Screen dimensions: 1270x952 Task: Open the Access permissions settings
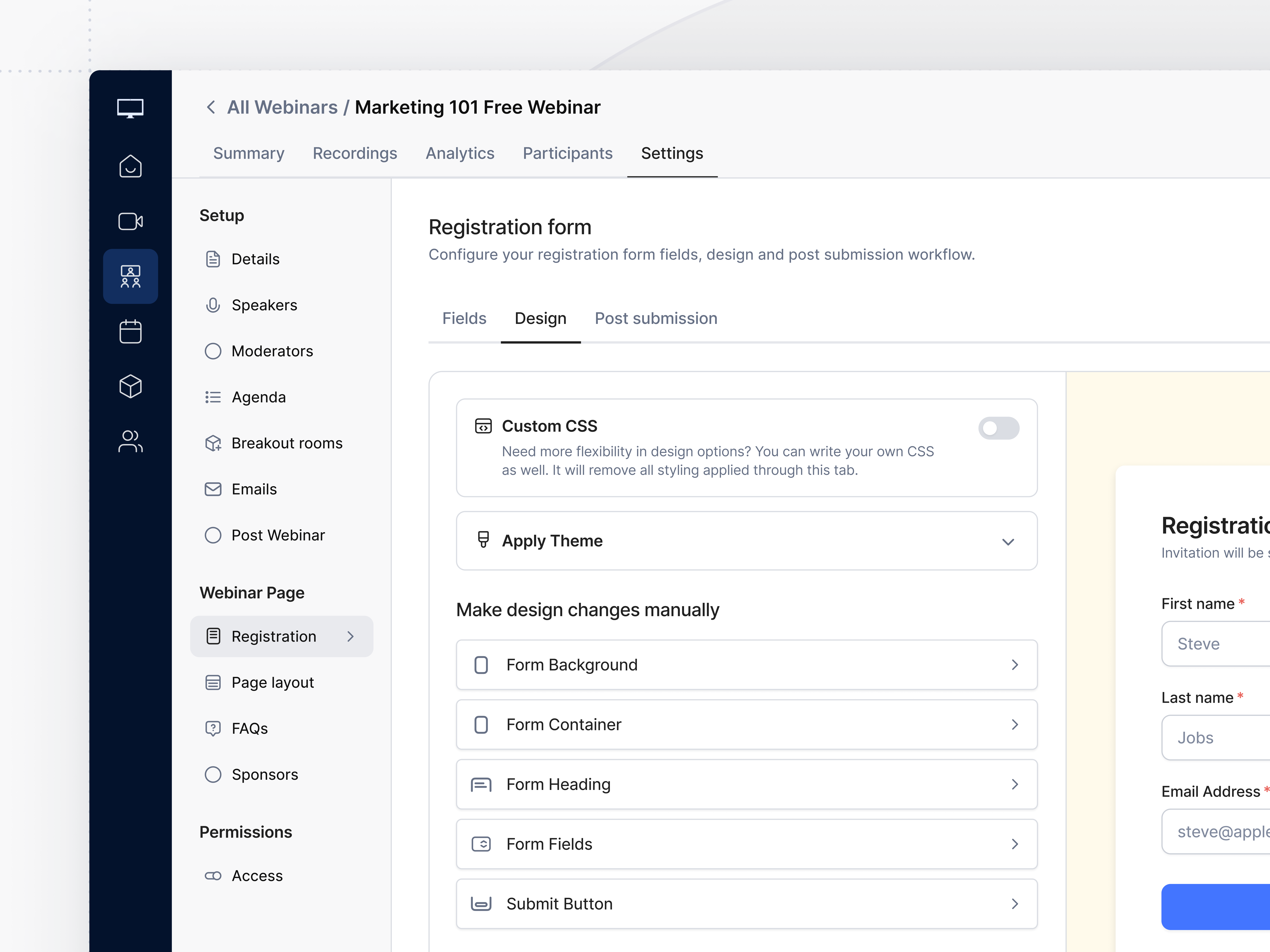click(x=257, y=875)
